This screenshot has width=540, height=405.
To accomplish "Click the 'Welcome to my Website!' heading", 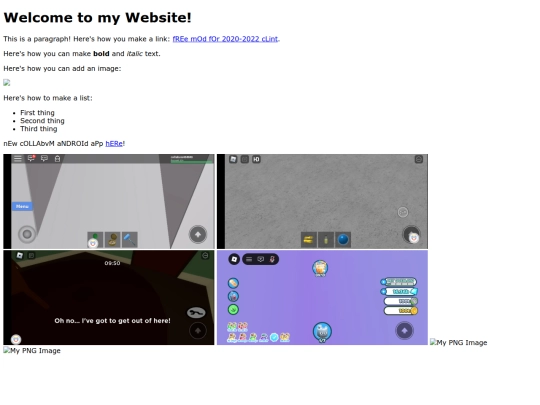I will [x=97, y=18].
